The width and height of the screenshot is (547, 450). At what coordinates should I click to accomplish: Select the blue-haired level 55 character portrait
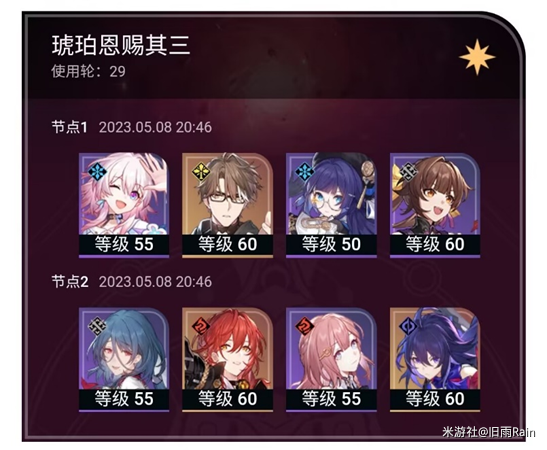[x=124, y=360]
